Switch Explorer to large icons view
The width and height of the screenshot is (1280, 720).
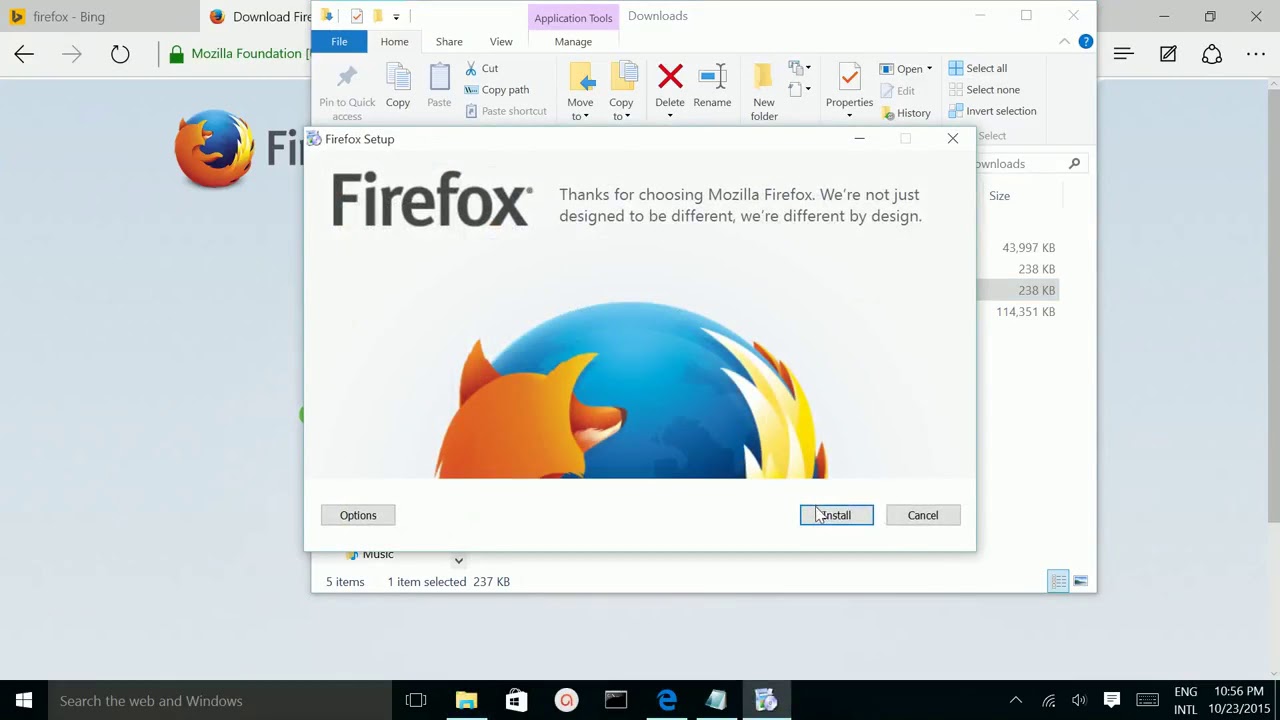[x=1081, y=581]
